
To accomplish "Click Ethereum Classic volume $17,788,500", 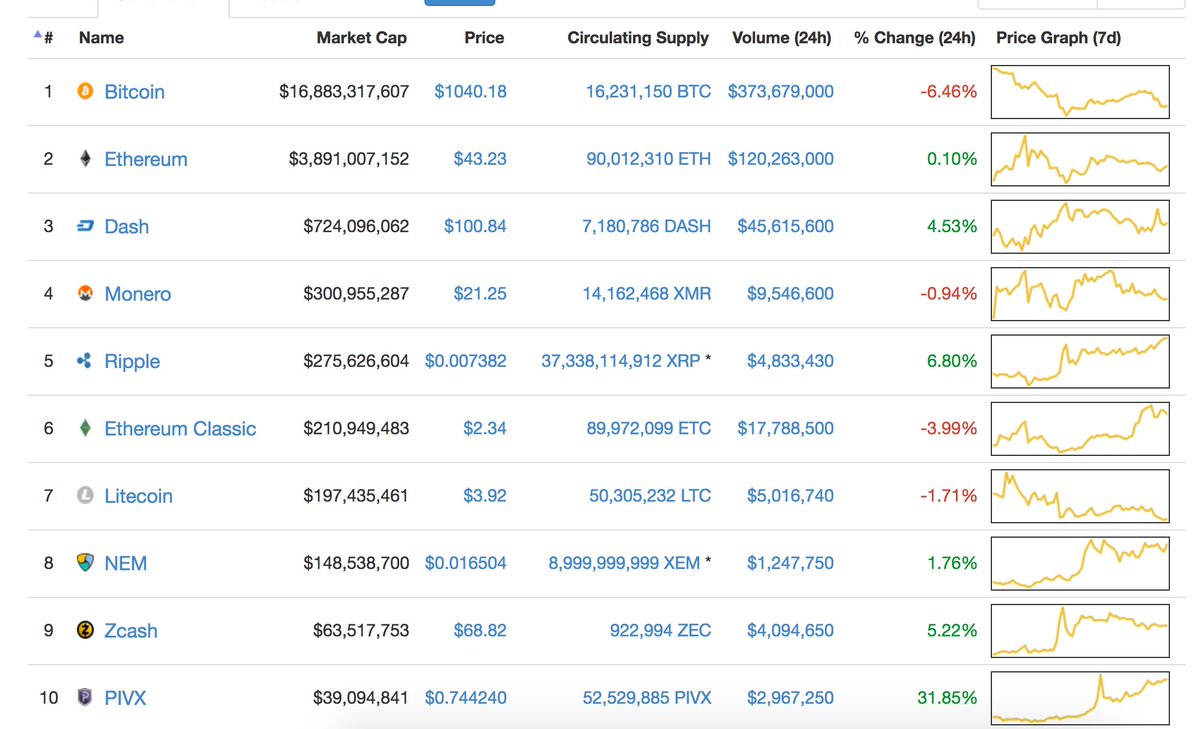I will (x=785, y=428).
